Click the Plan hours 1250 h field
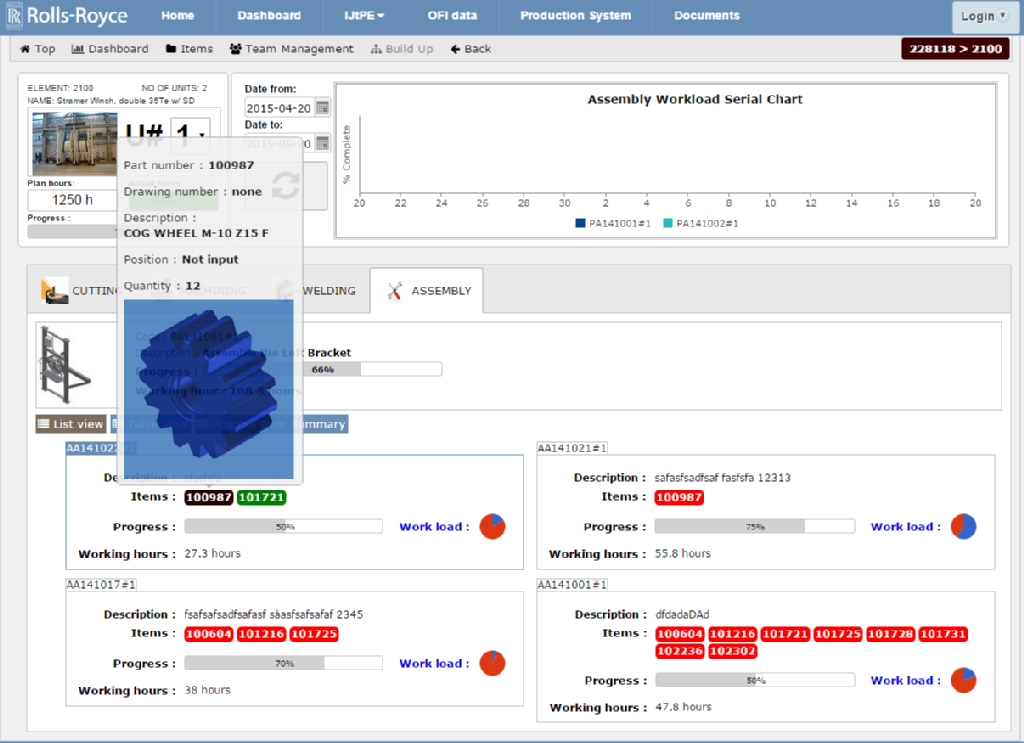 pos(72,200)
